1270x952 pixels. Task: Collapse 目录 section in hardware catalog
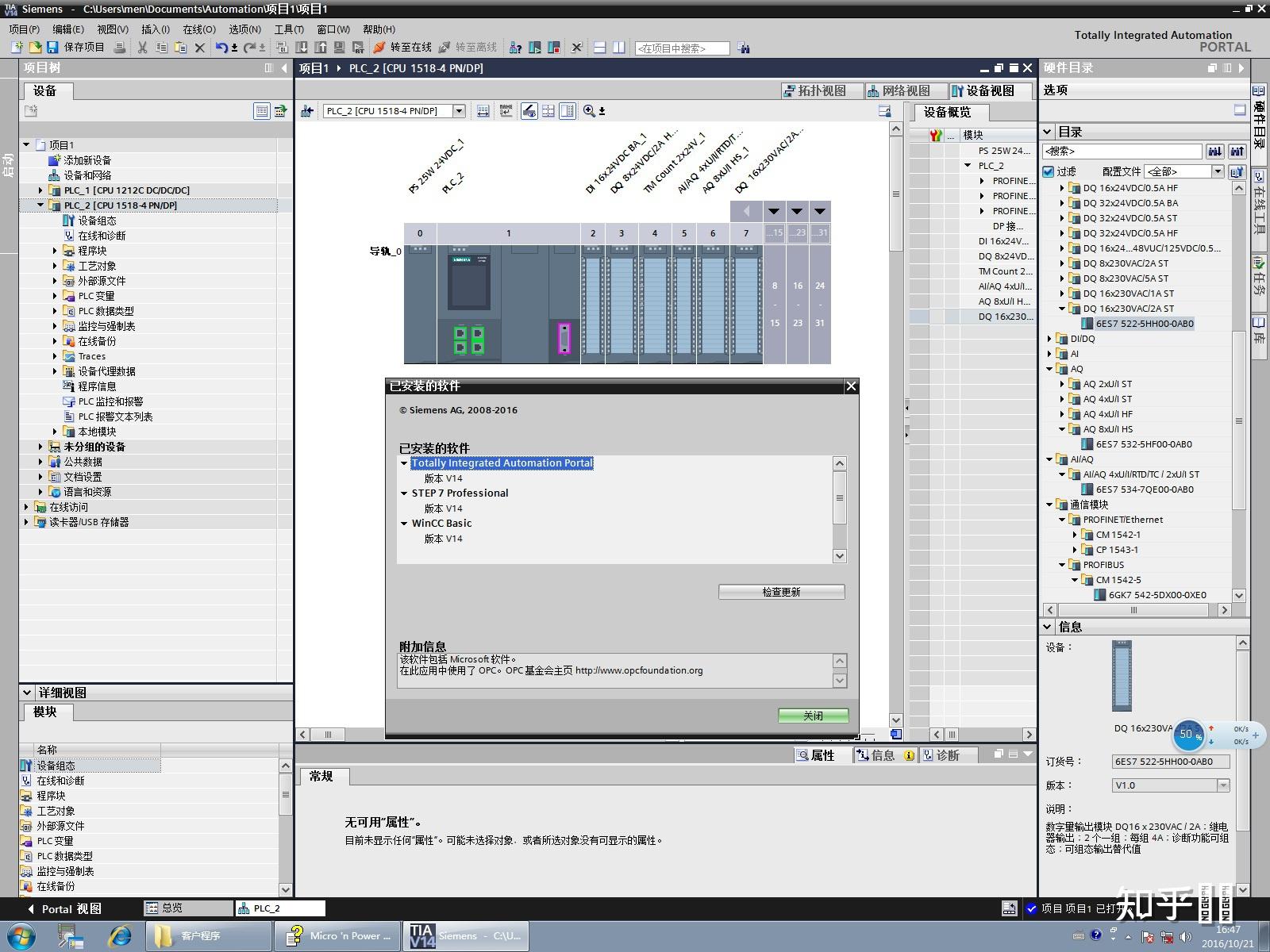(x=1048, y=132)
